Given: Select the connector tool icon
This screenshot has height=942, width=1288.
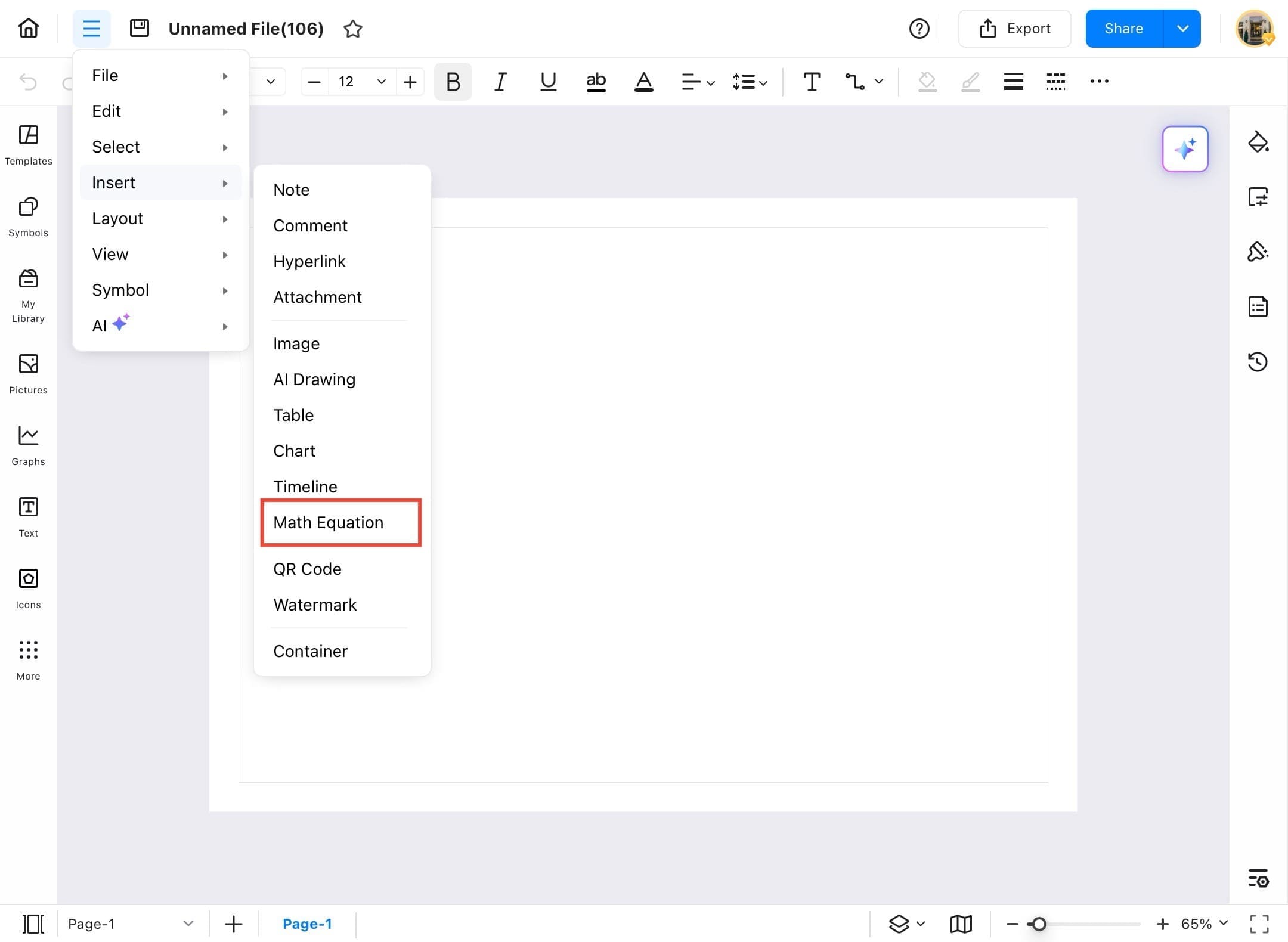Looking at the screenshot, I should point(855,81).
